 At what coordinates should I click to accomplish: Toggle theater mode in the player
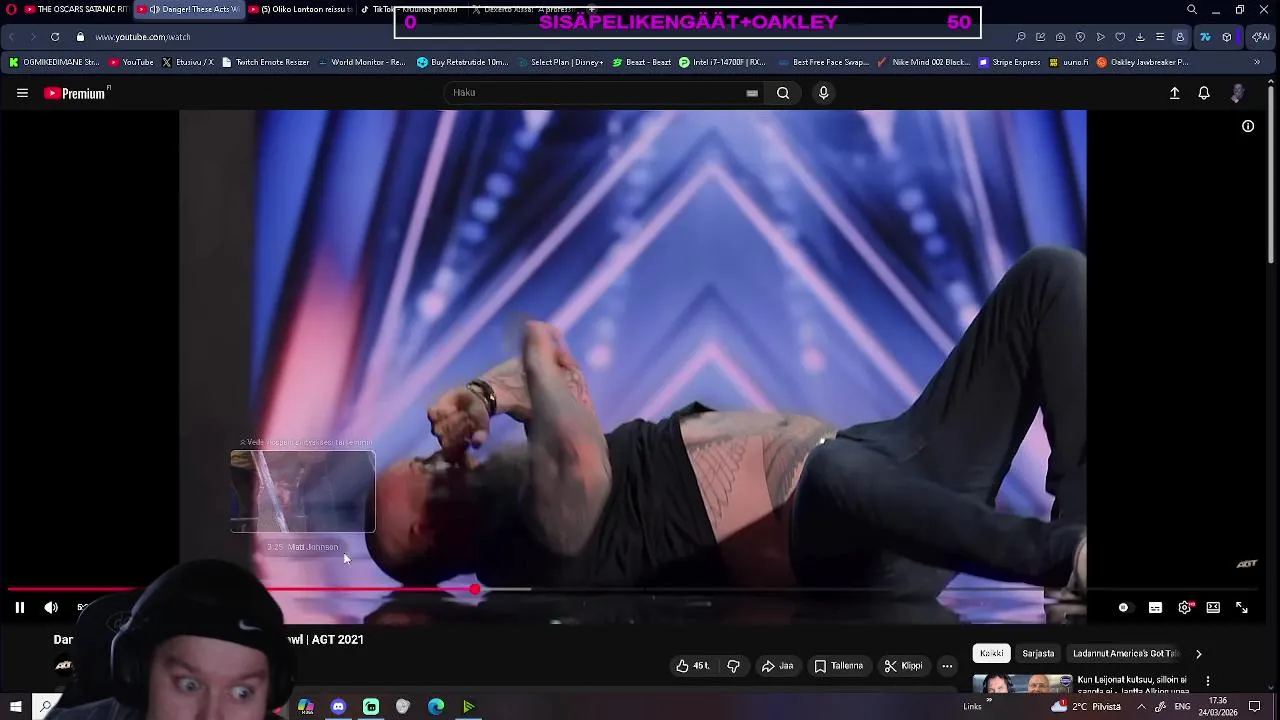1213,607
